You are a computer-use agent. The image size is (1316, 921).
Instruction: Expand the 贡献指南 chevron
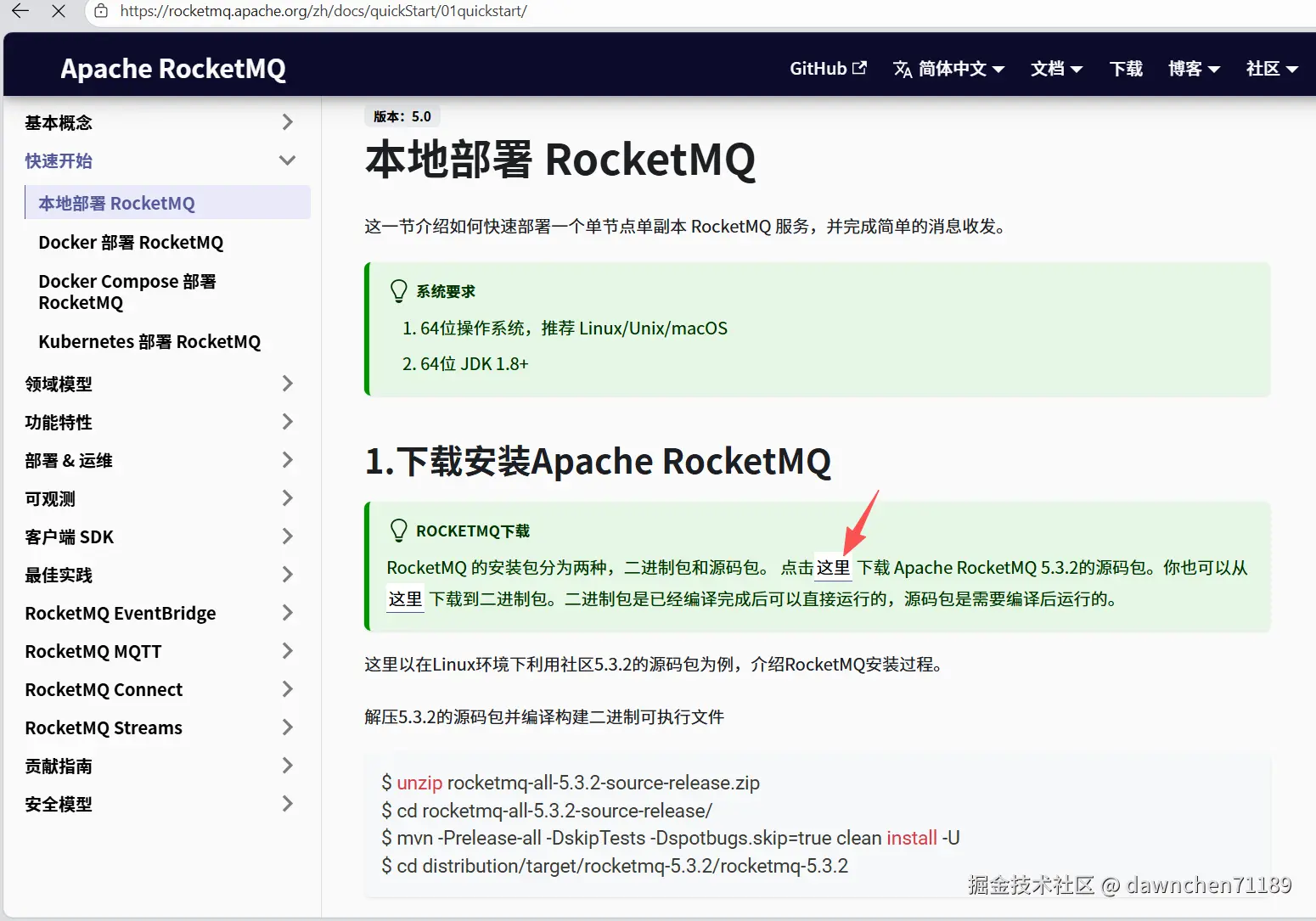coord(288,766)
